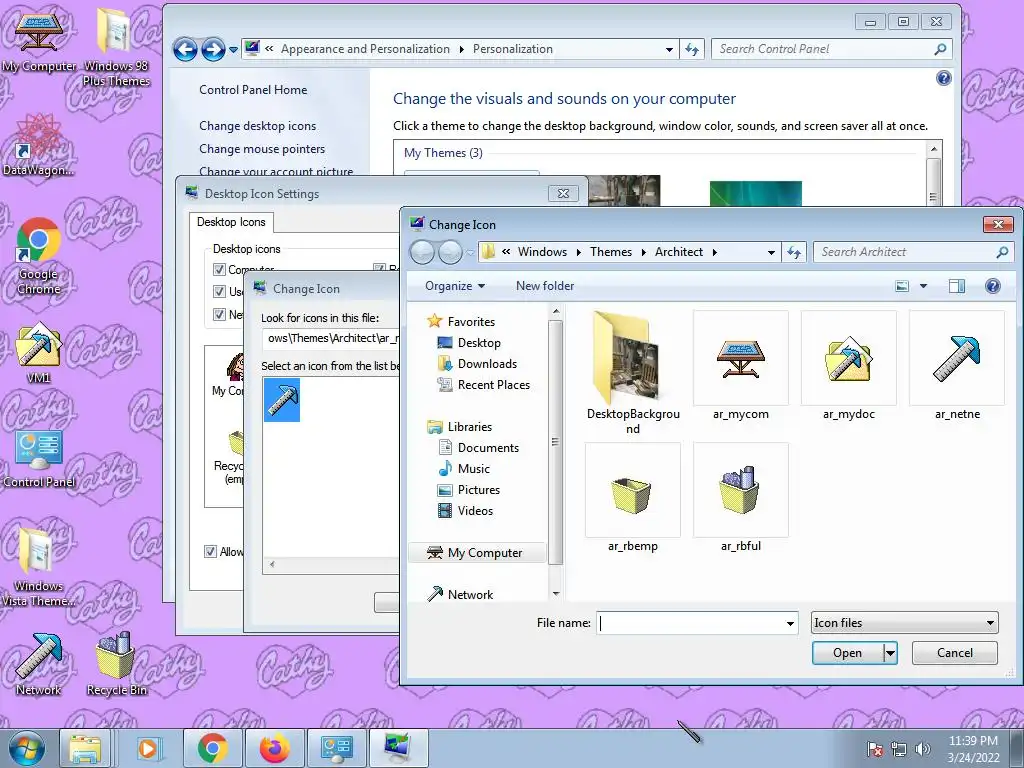Click New folder in toolbar
This screenshot has height=768, width=1024.
(545, 286)
